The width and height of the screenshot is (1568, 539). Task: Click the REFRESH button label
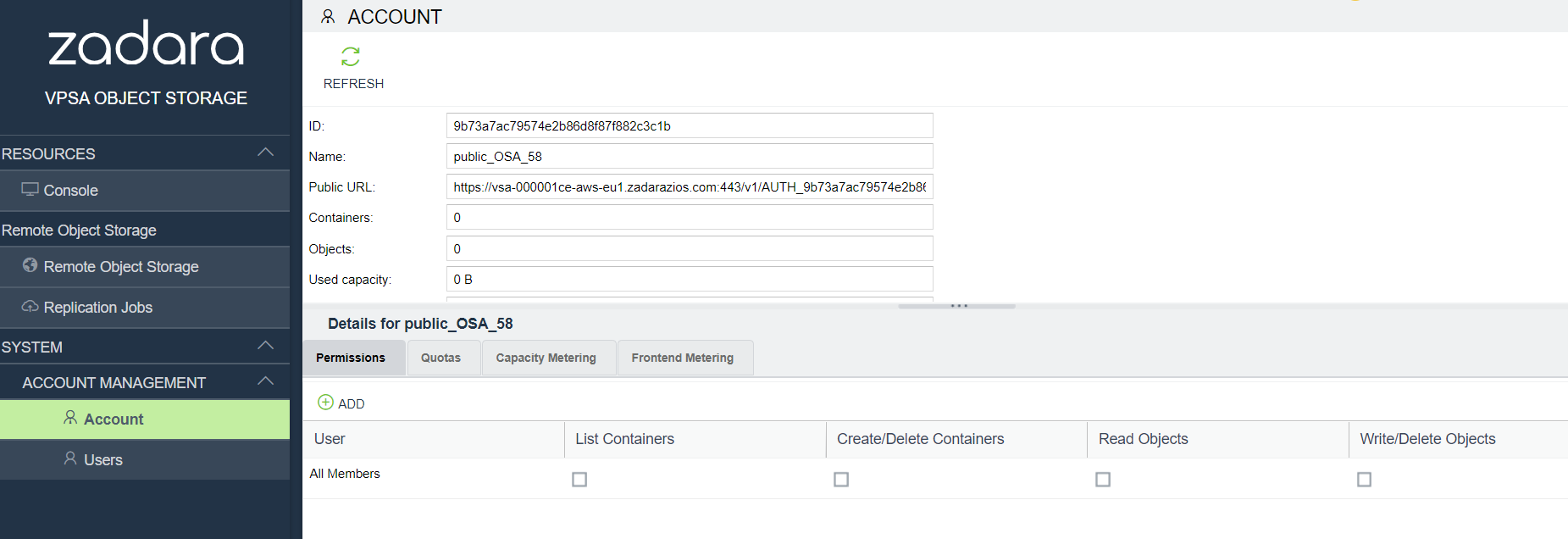[x=353, y=84]
